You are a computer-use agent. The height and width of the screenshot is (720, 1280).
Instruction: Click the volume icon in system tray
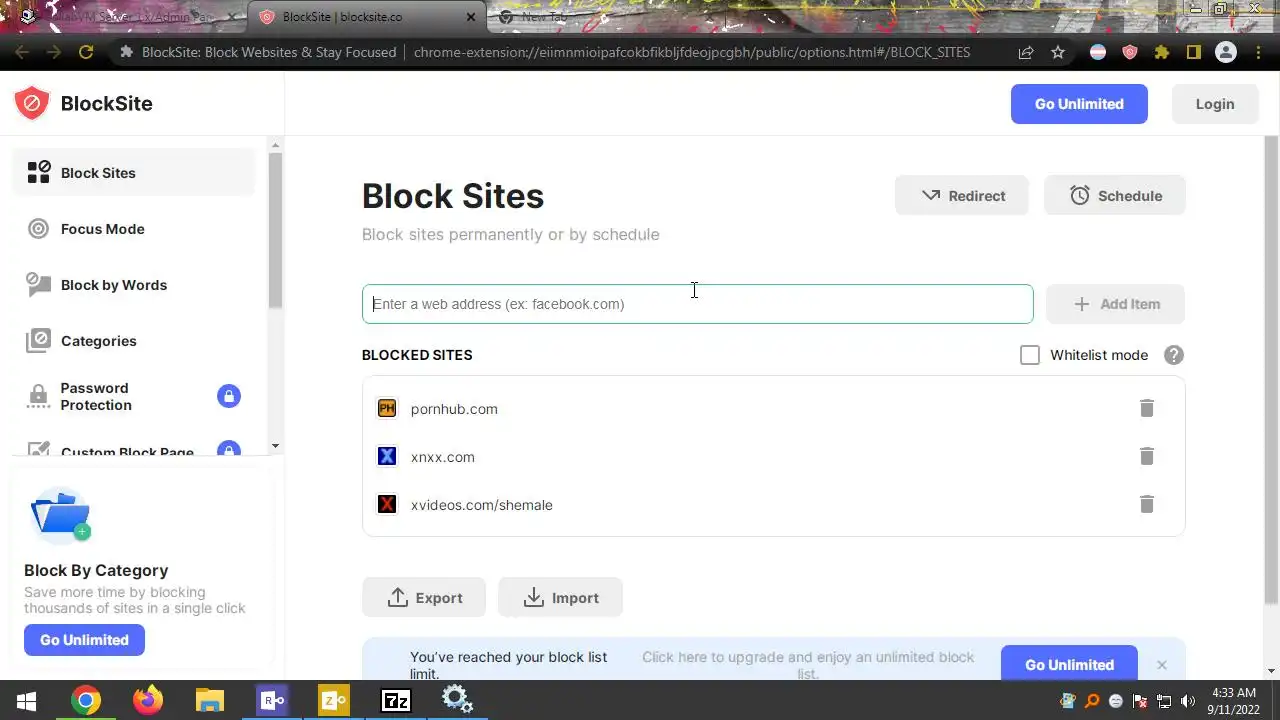pyautogui.click(x=1188, y=701)
